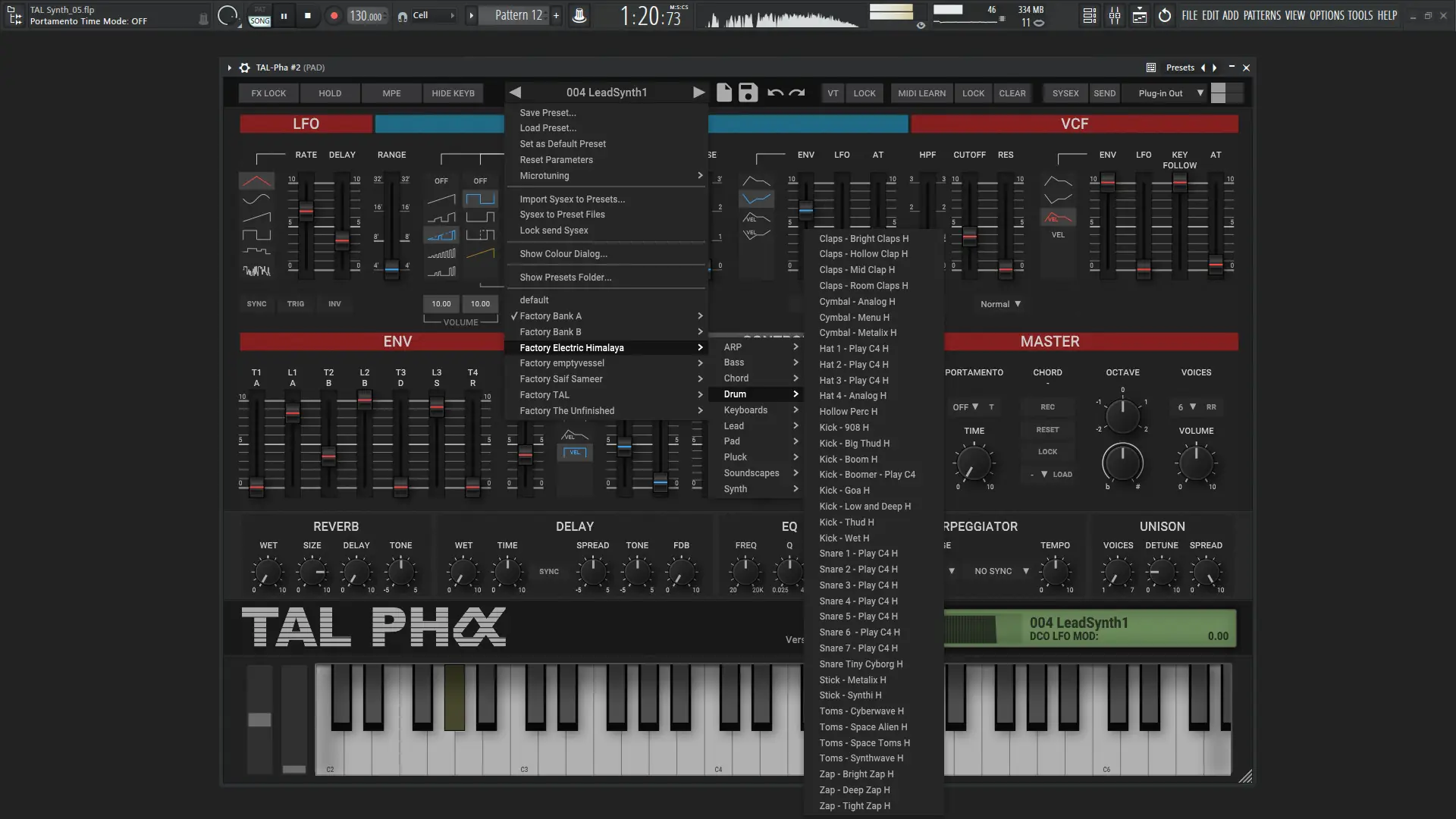The image size is (1456, 819).
Task: Select the next preset arrow
Action: [698, 93]
